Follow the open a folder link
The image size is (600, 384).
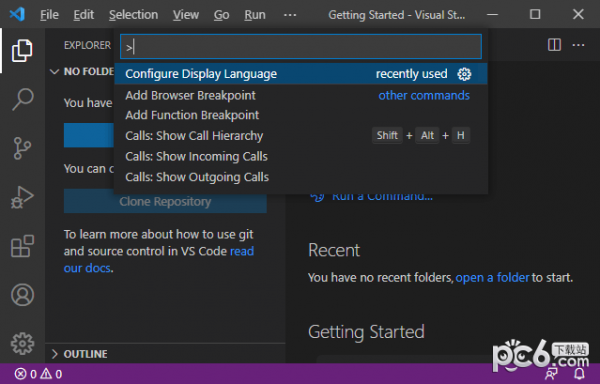(492, 277)
